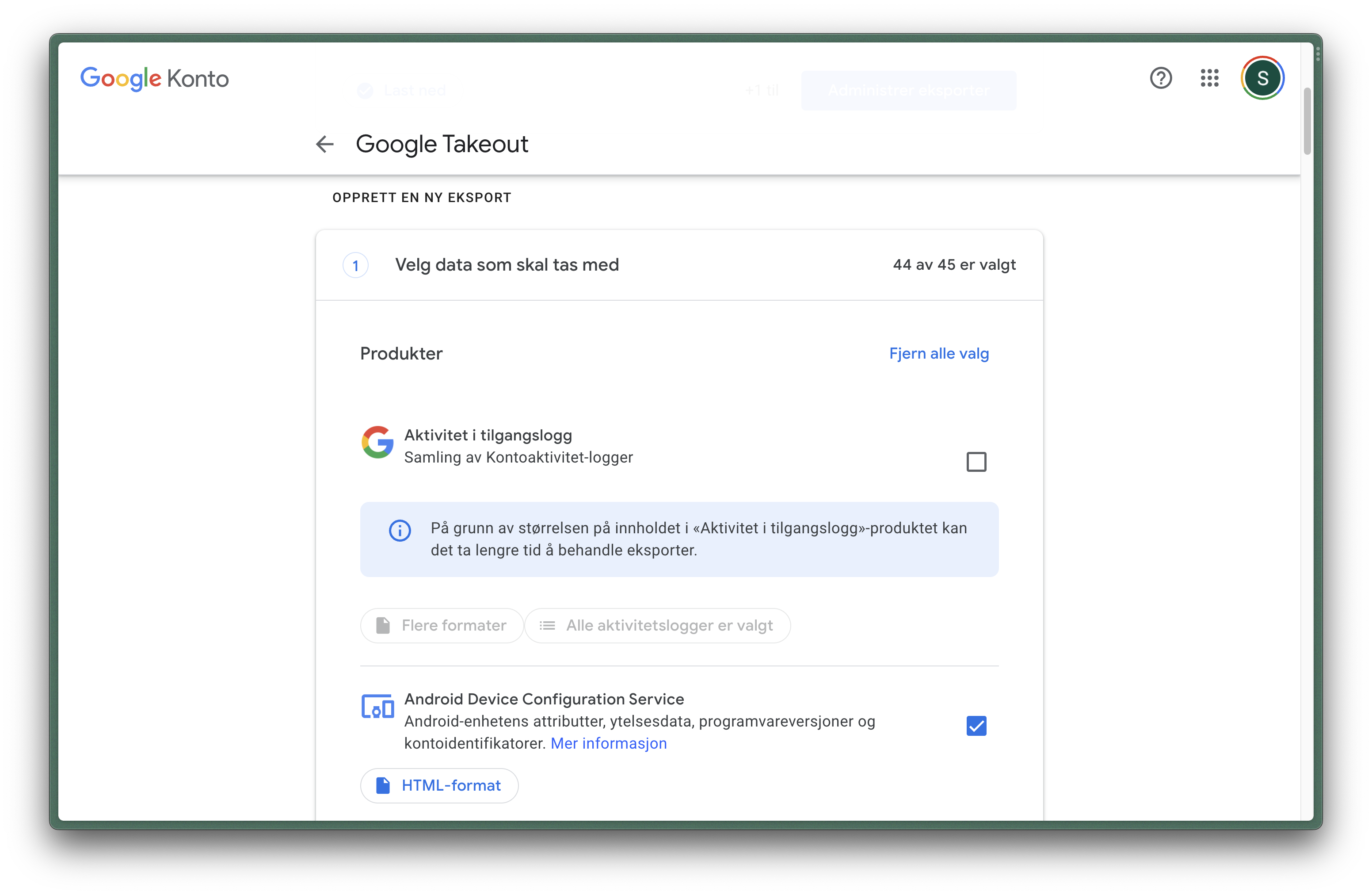Click the OPPRETT EN NY EKSPORT heading
1372x895 pixels.
coord(421,198)
